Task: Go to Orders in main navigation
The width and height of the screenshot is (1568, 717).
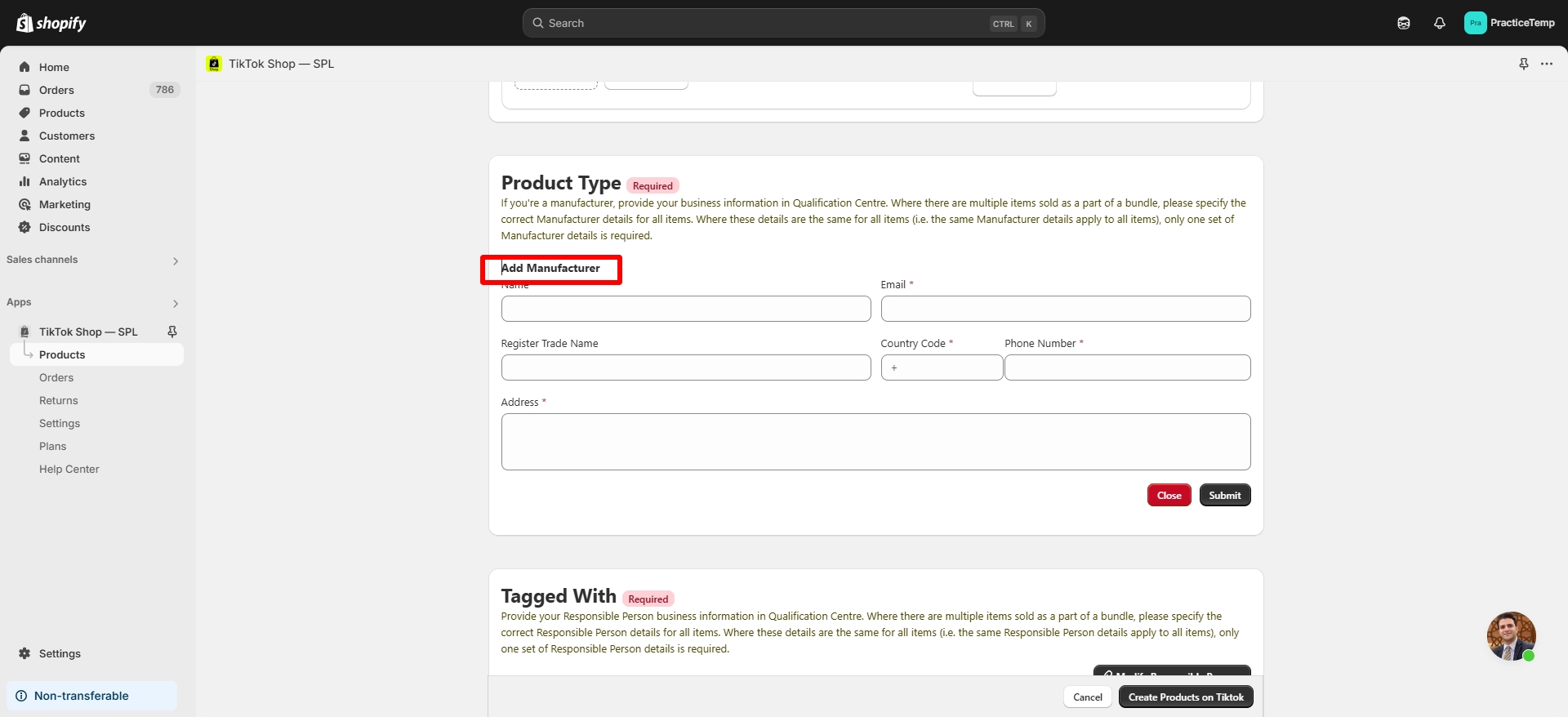Action: pyautogui.click(x=56, y=90)
